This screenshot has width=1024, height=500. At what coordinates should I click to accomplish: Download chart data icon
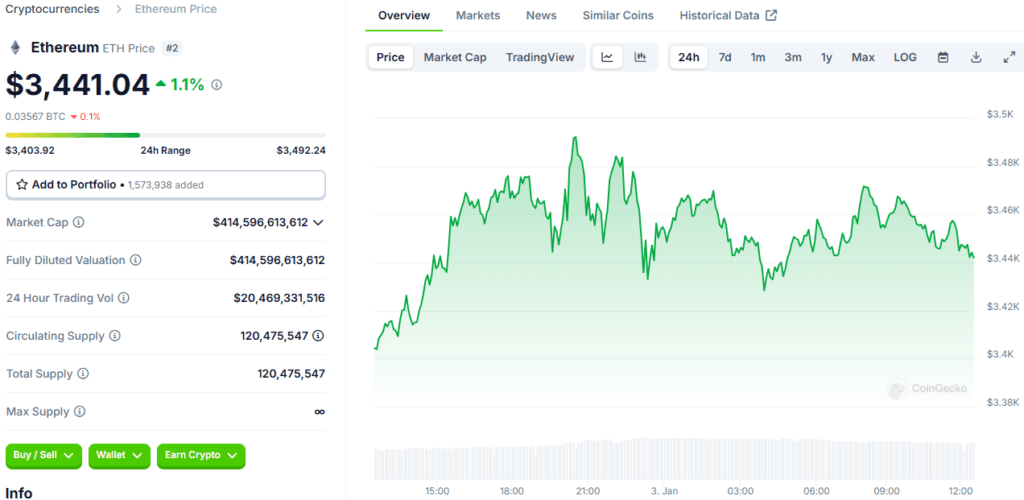[976, 57]
